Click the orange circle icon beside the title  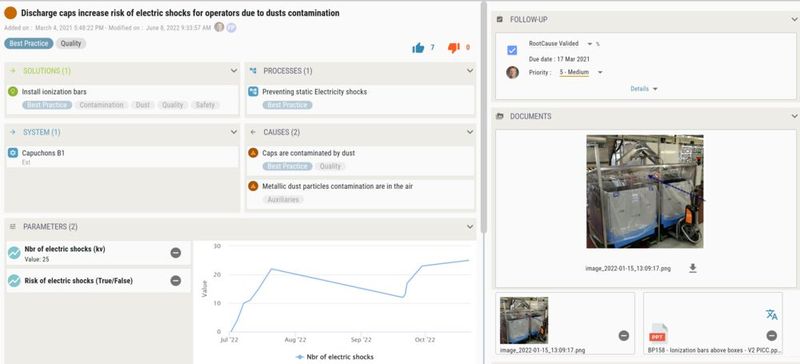[x=10, y=13]
